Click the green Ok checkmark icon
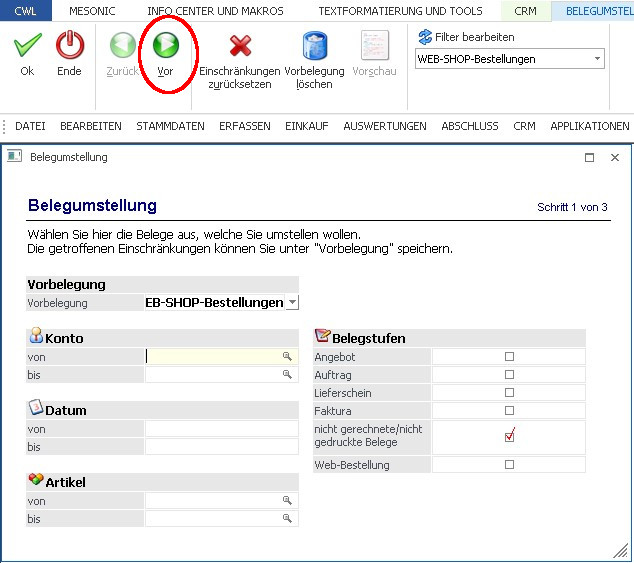Viewport: 634px width, 563px height. pyautogui.click(x=27, y=46)
